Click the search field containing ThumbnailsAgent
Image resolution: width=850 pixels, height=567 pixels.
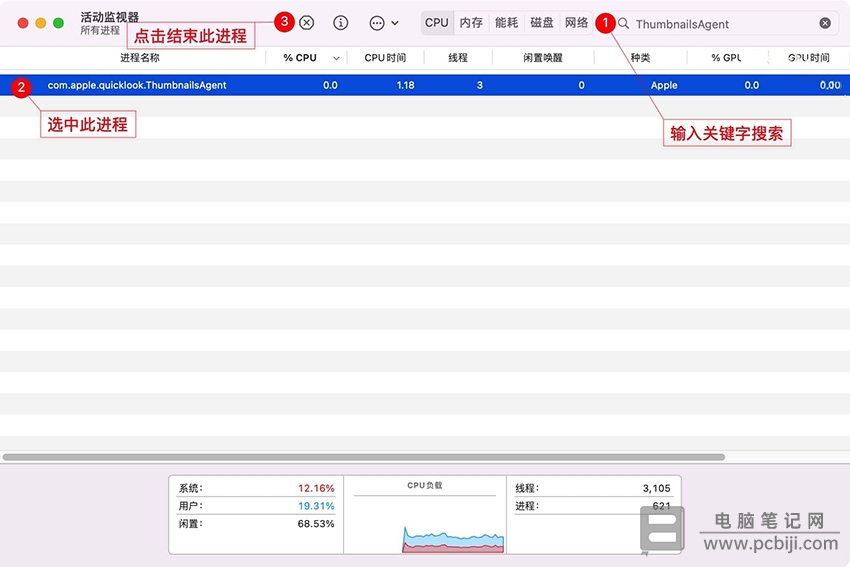tap(724, 23)
